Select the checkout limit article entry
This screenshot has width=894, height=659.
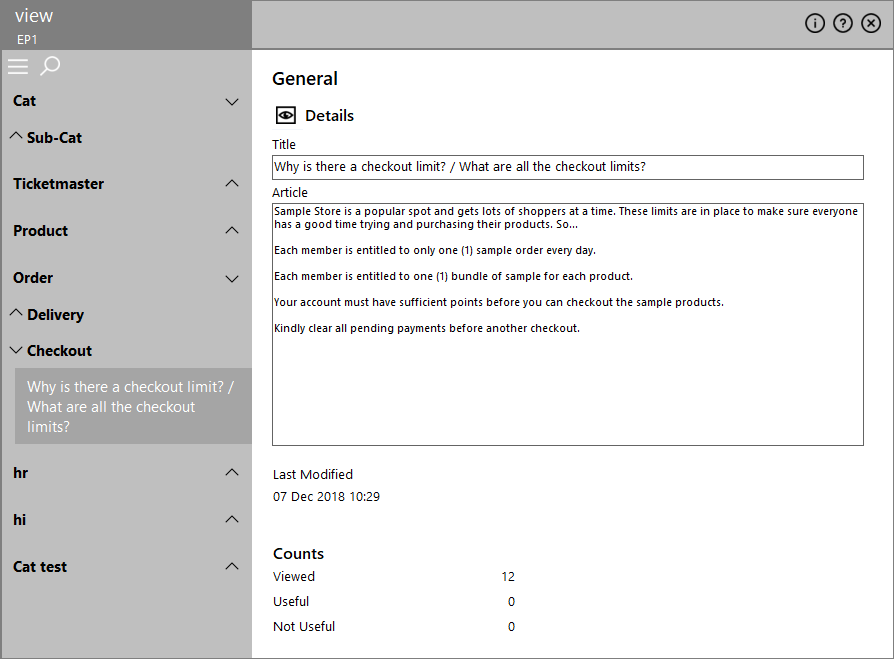point(133,406)
